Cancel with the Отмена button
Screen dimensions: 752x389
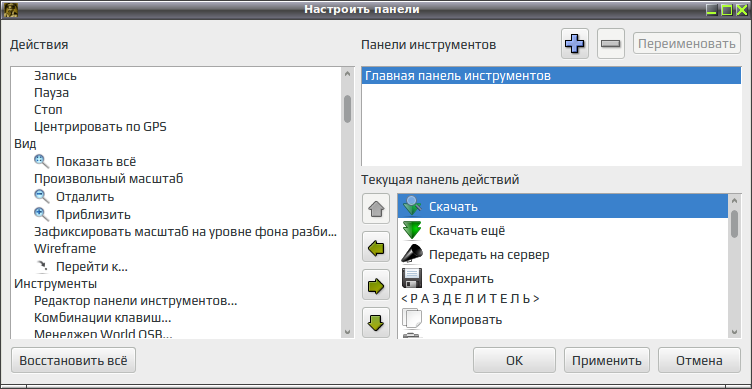(699, 360)
